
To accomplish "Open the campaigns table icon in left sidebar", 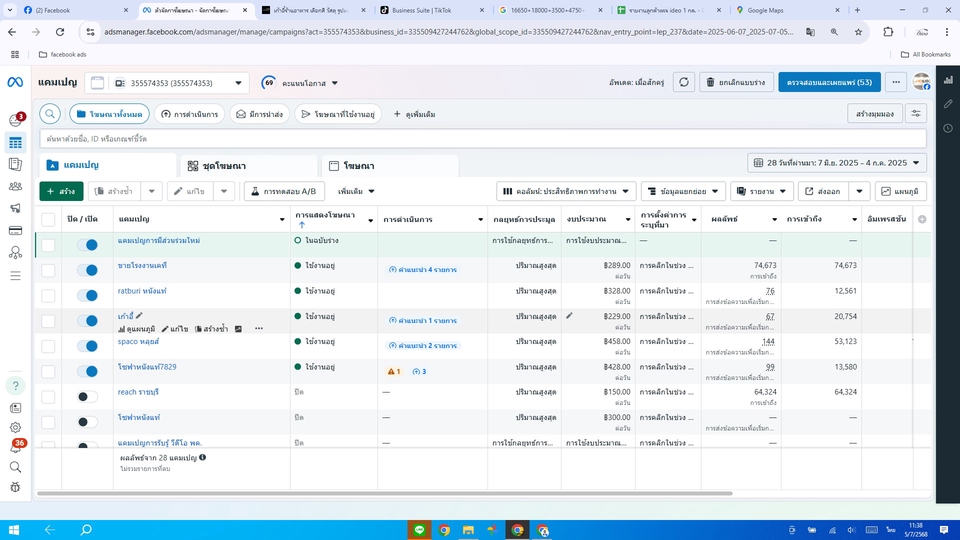I will click(x=15, y=143).
